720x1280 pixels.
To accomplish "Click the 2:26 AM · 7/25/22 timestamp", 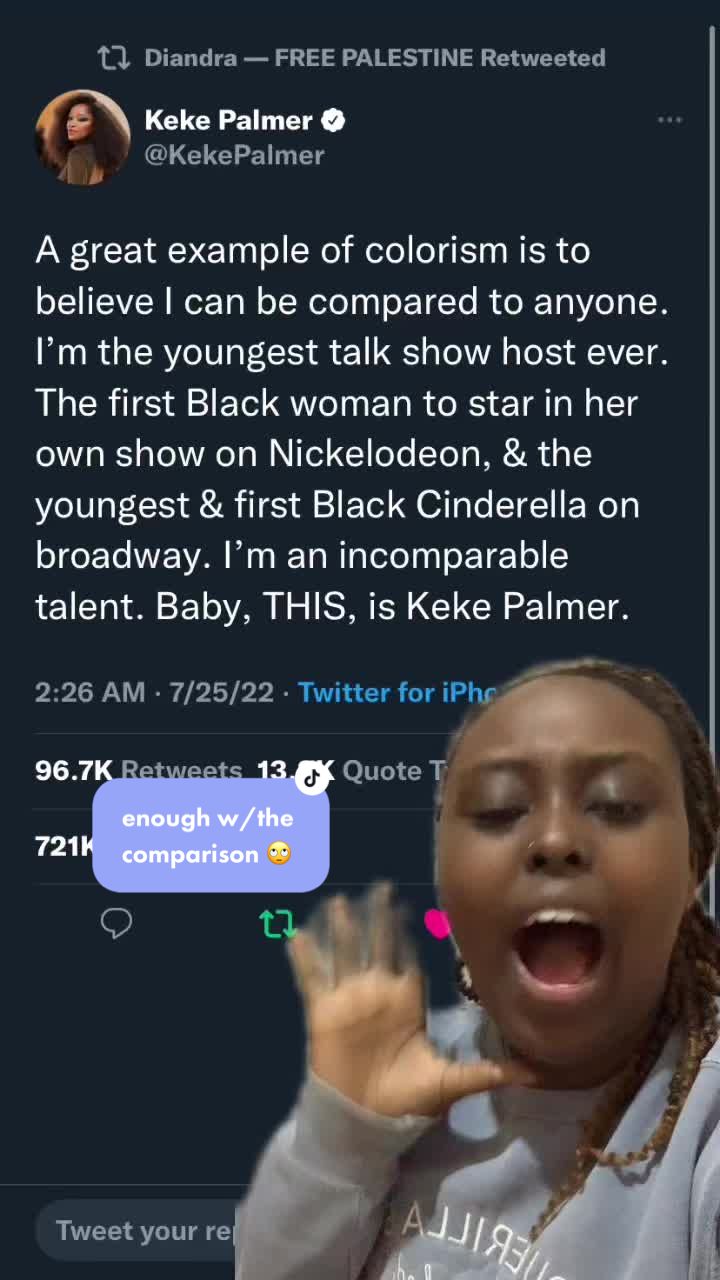I will (154, 692).
